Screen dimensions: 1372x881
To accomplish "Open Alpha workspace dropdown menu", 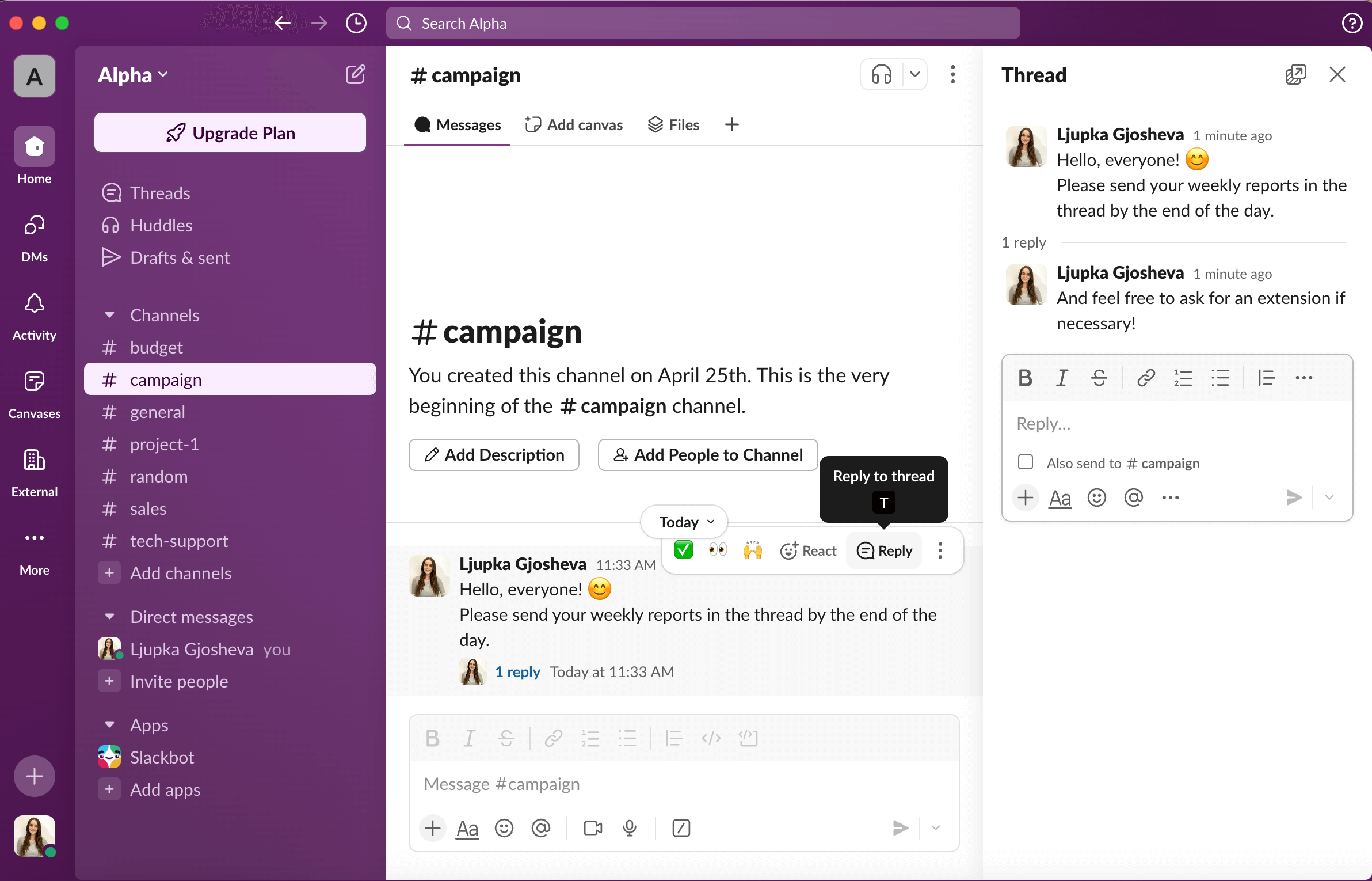I will coord(133,75).
